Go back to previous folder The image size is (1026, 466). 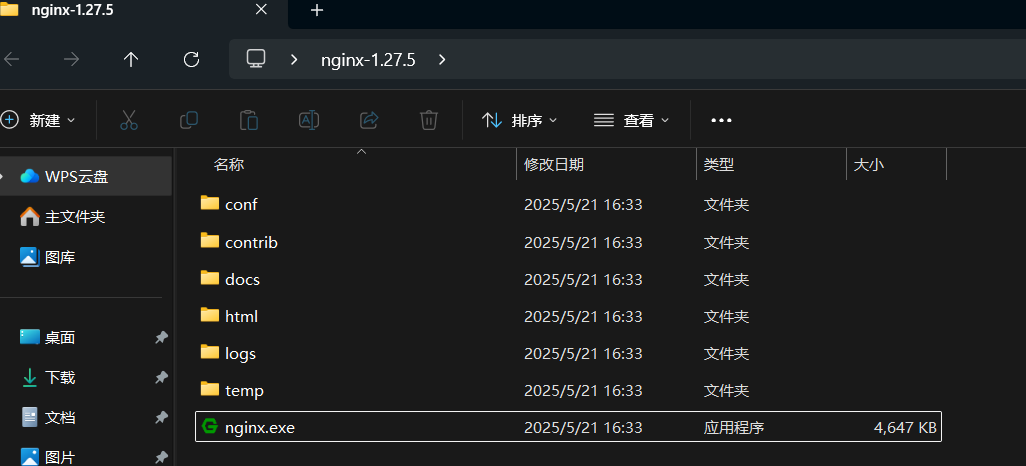11,60
